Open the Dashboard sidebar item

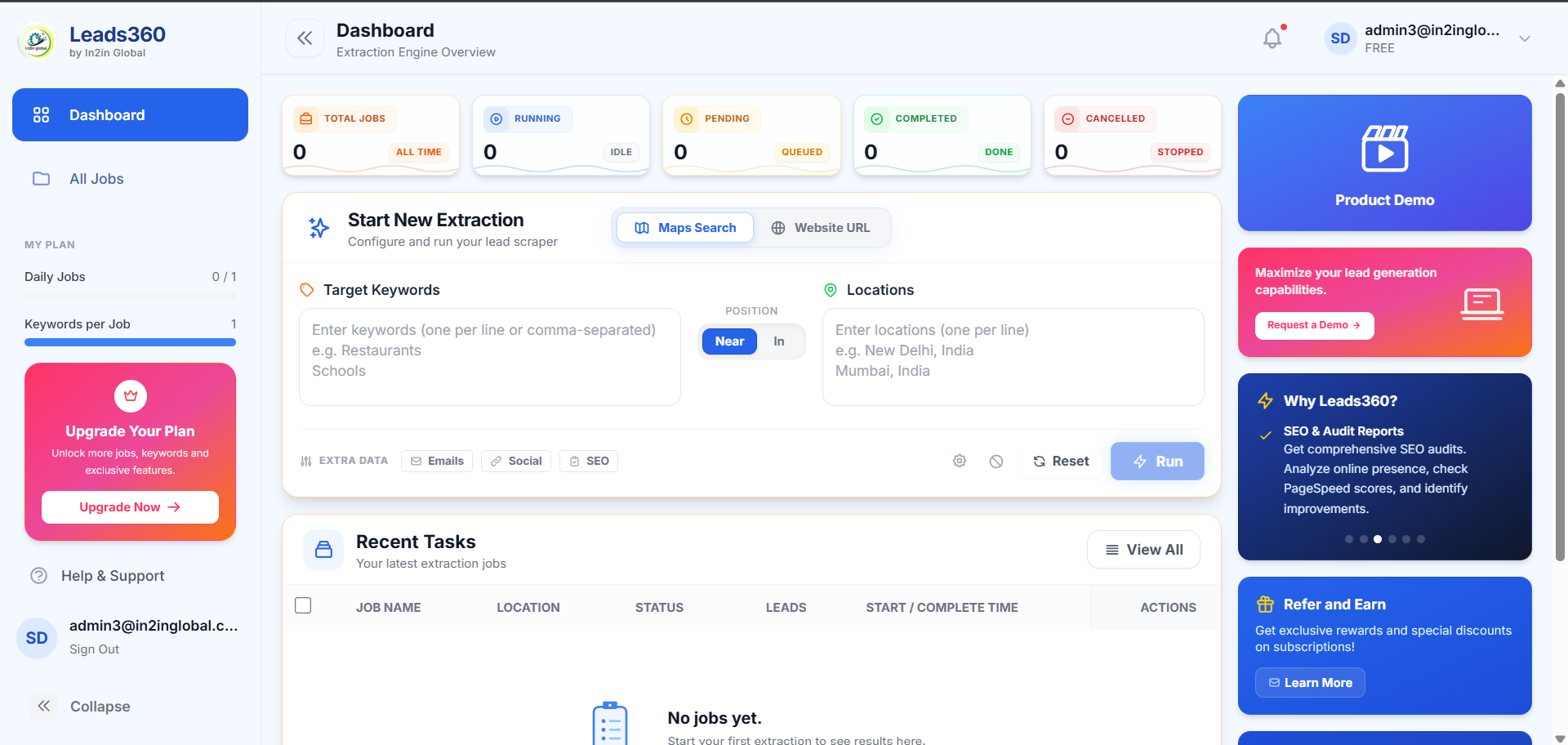pos(130,115)
